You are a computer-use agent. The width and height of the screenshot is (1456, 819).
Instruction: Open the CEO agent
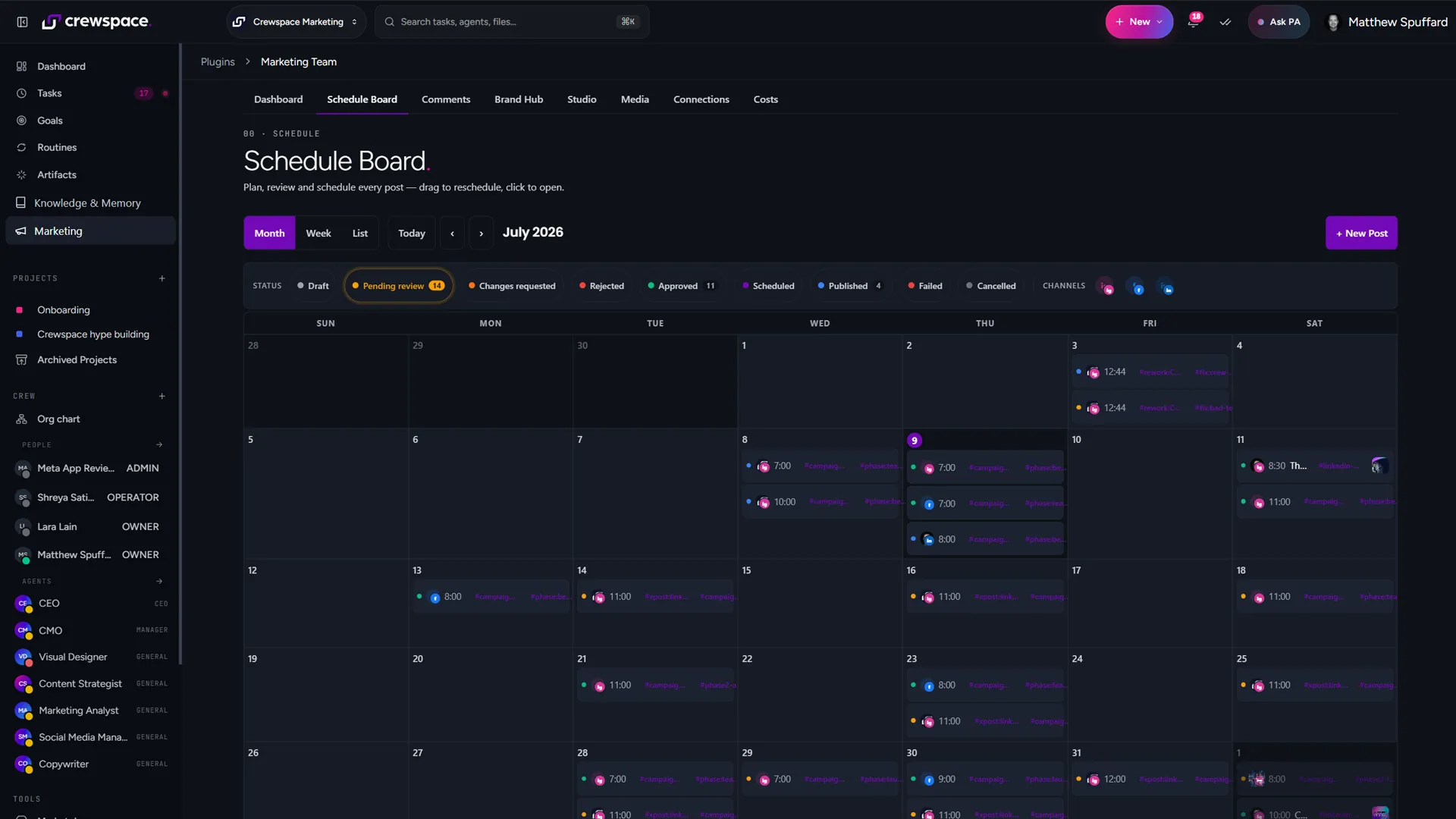(x=91, y=604)
